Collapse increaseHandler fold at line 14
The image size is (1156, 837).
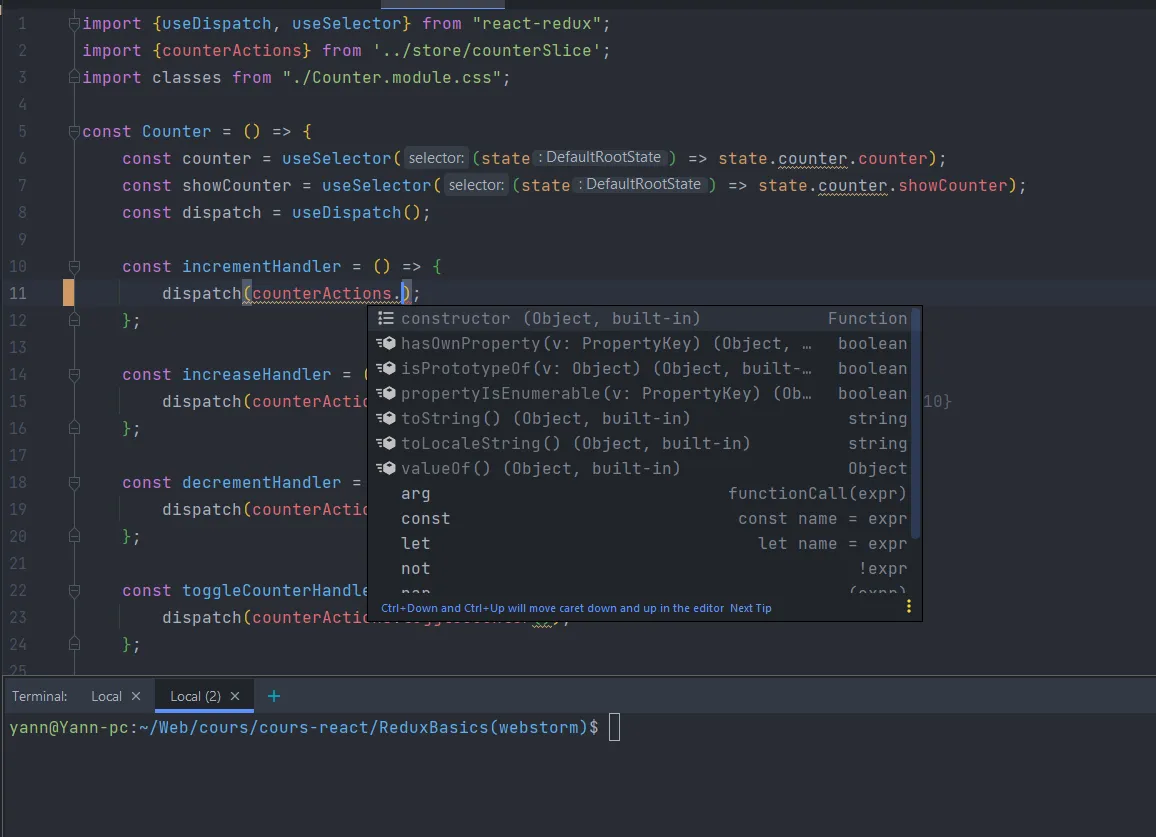point(74,375)
